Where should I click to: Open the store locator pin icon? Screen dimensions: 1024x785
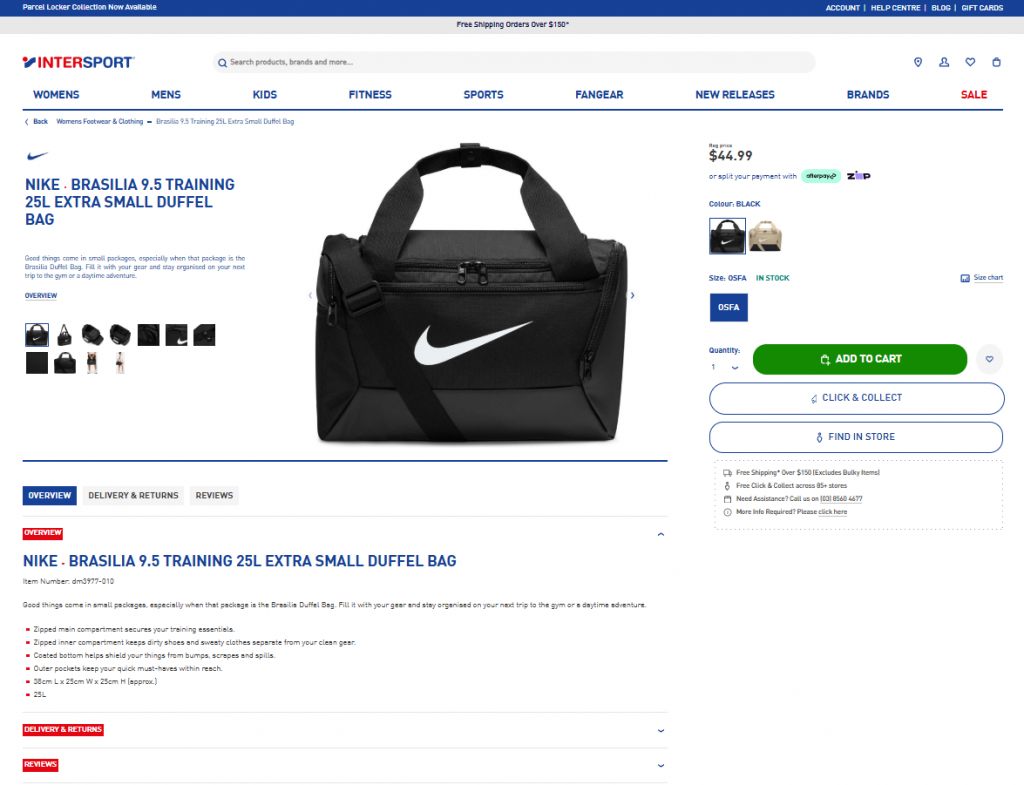[x=918, y=62]
